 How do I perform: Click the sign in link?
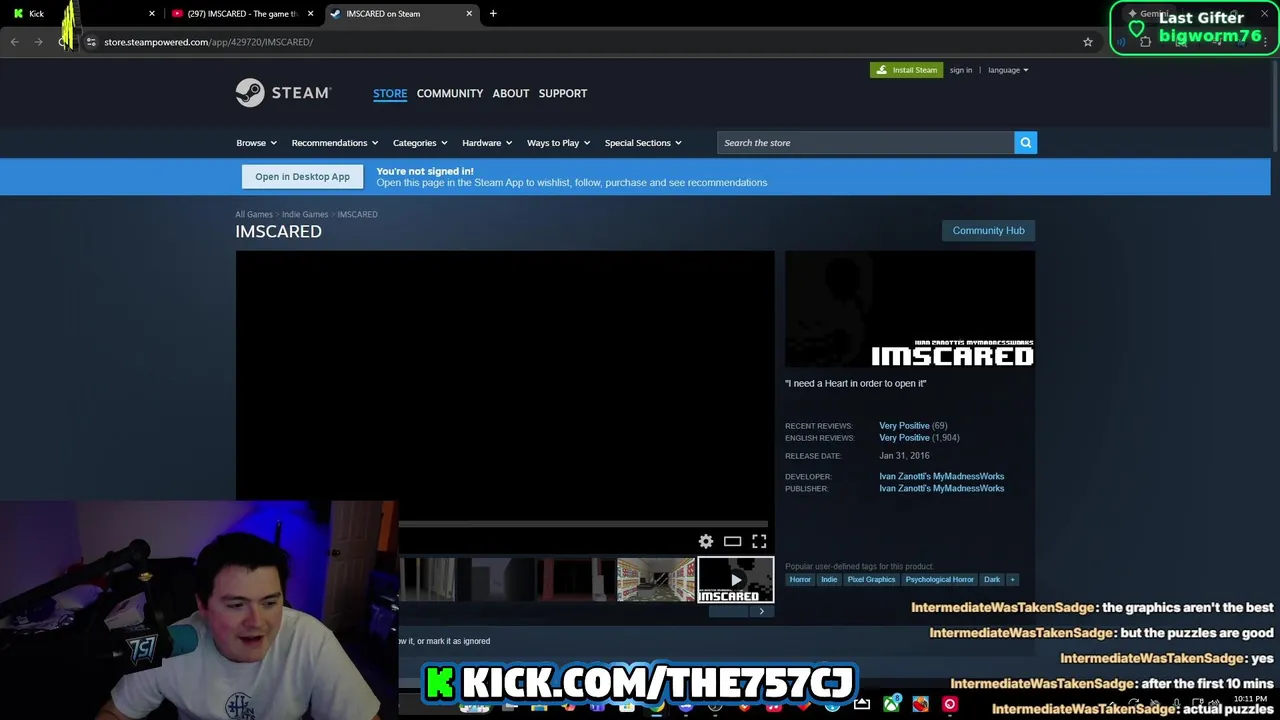[961, 70]
